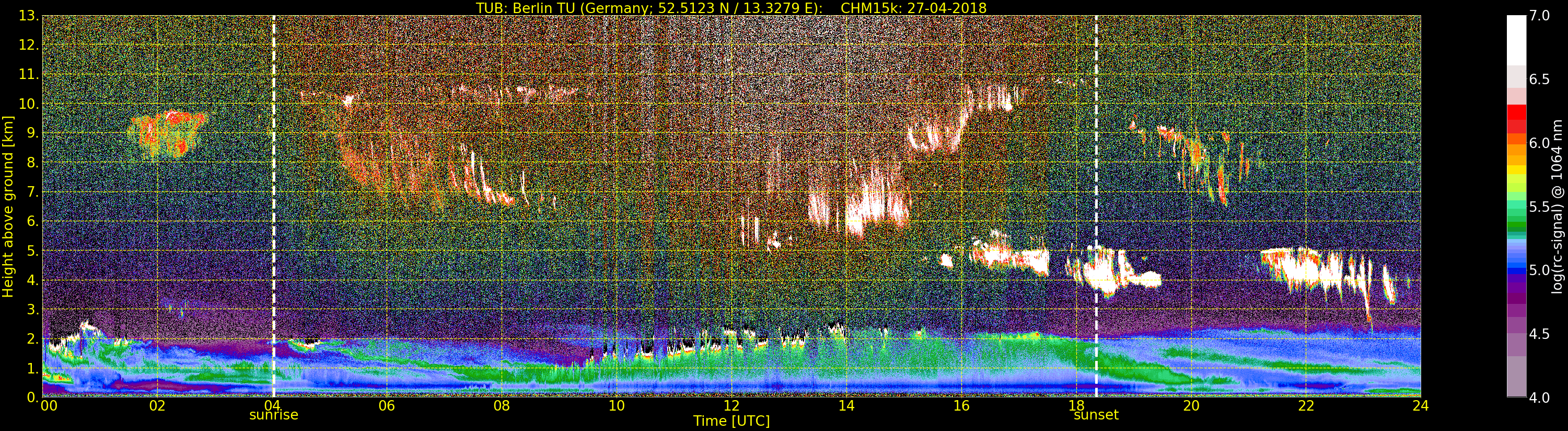Click the "Time [UTC]" axis label
This screenshot has height=431, width=1568.
point(731,421)
